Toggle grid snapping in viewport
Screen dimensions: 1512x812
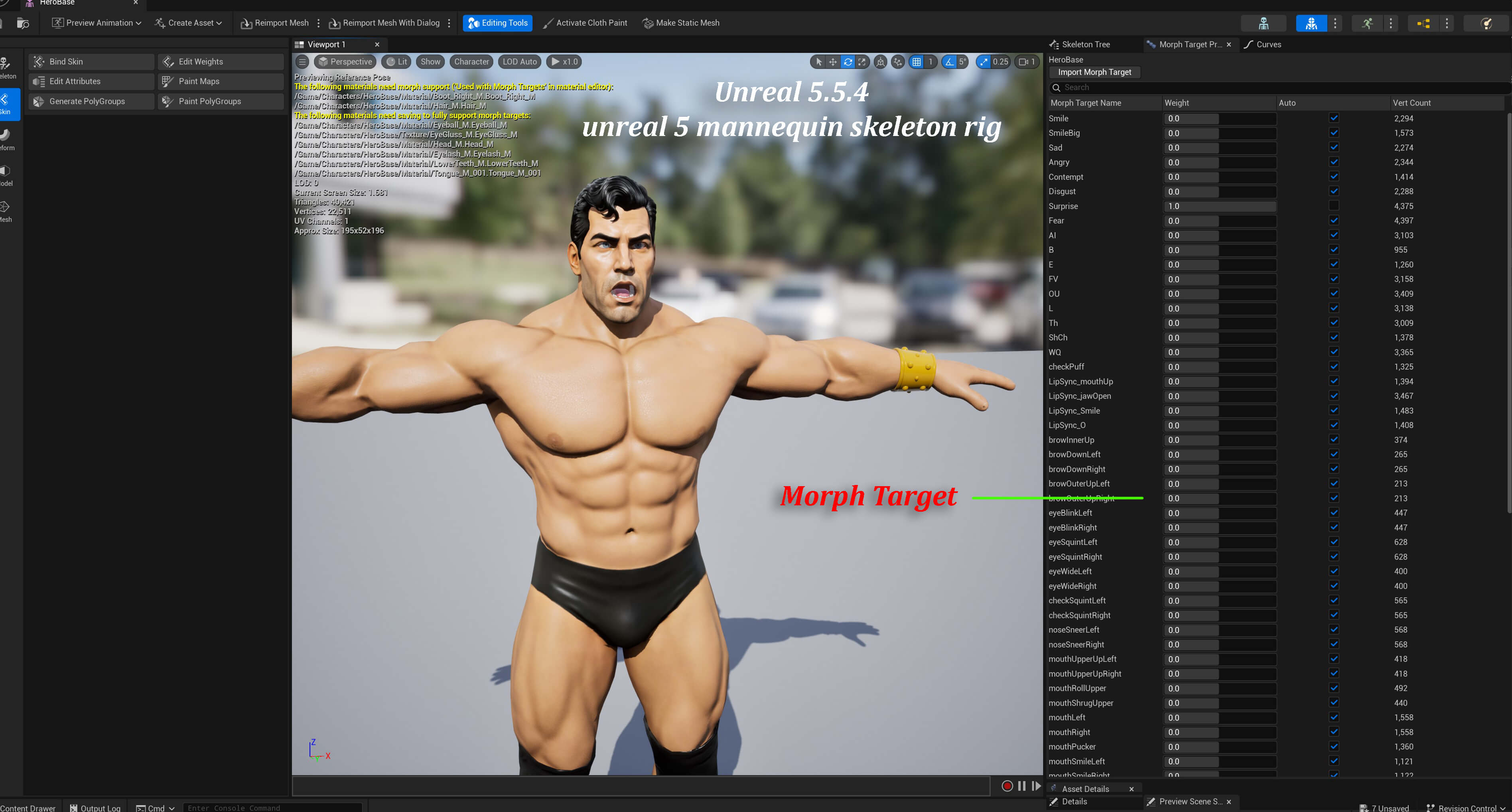[x=916, y=62]
